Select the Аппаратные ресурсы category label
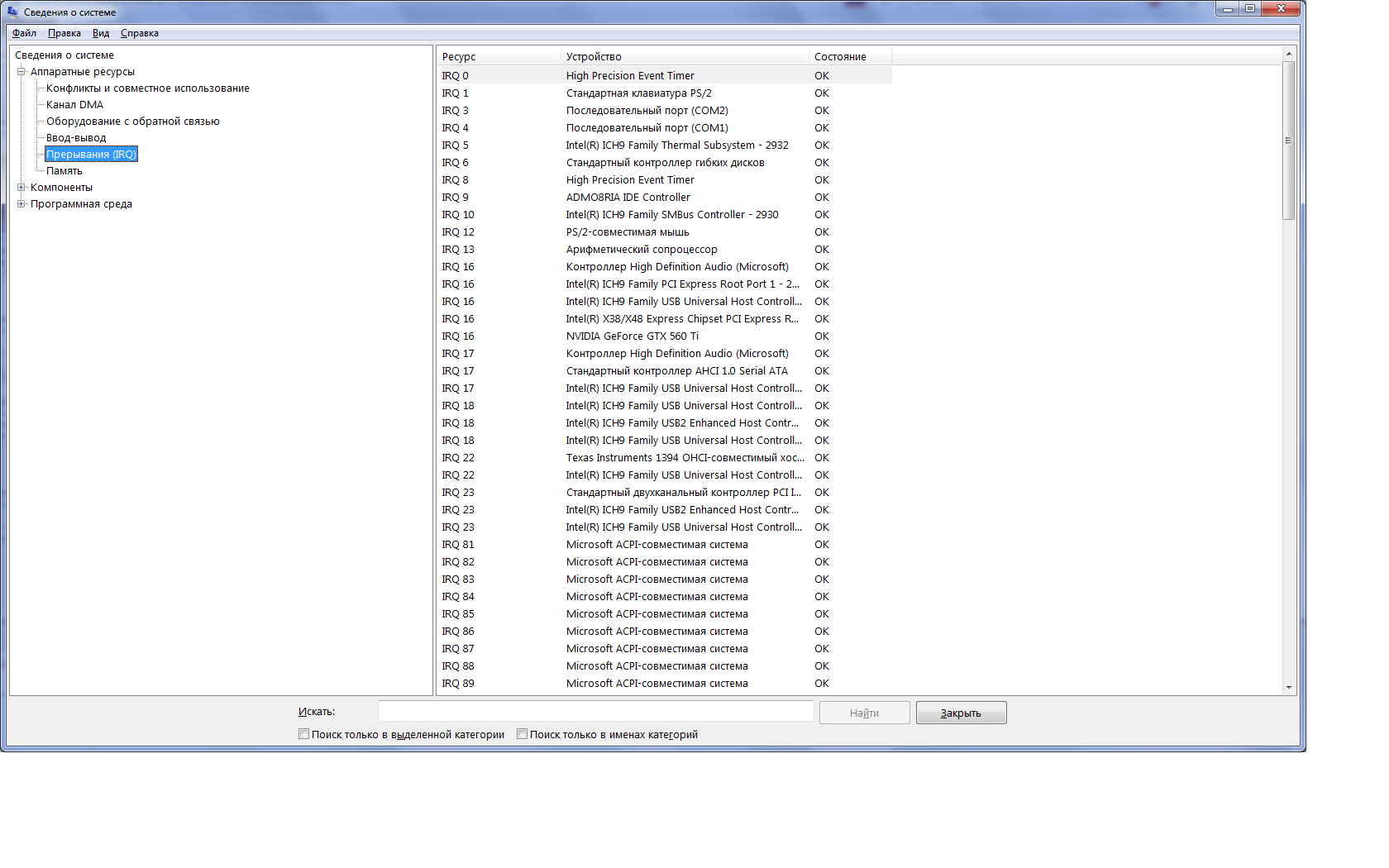 pyautogui.click(x=83, y=72)
